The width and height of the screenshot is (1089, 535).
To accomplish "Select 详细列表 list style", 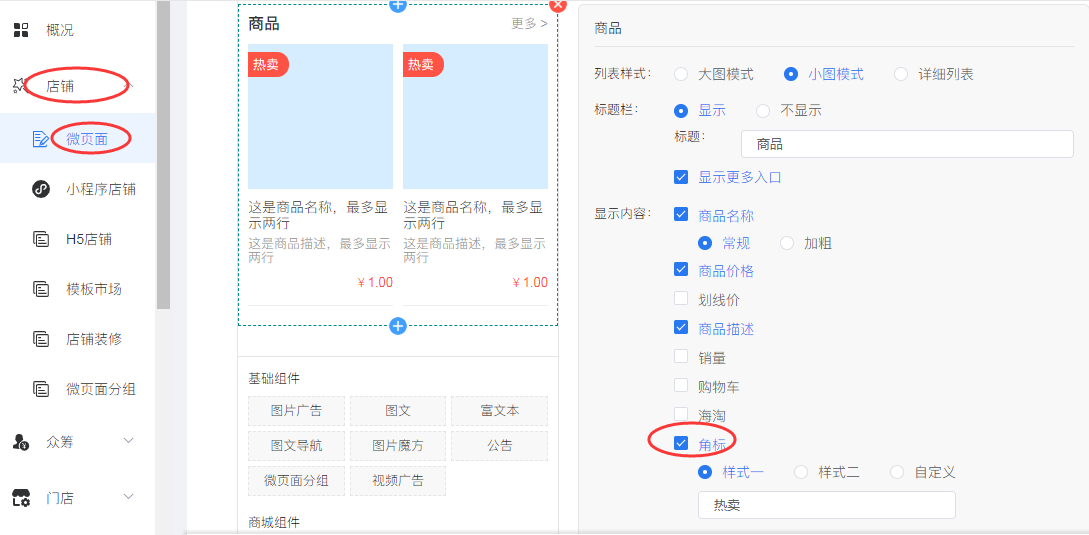I will (901, 74).
